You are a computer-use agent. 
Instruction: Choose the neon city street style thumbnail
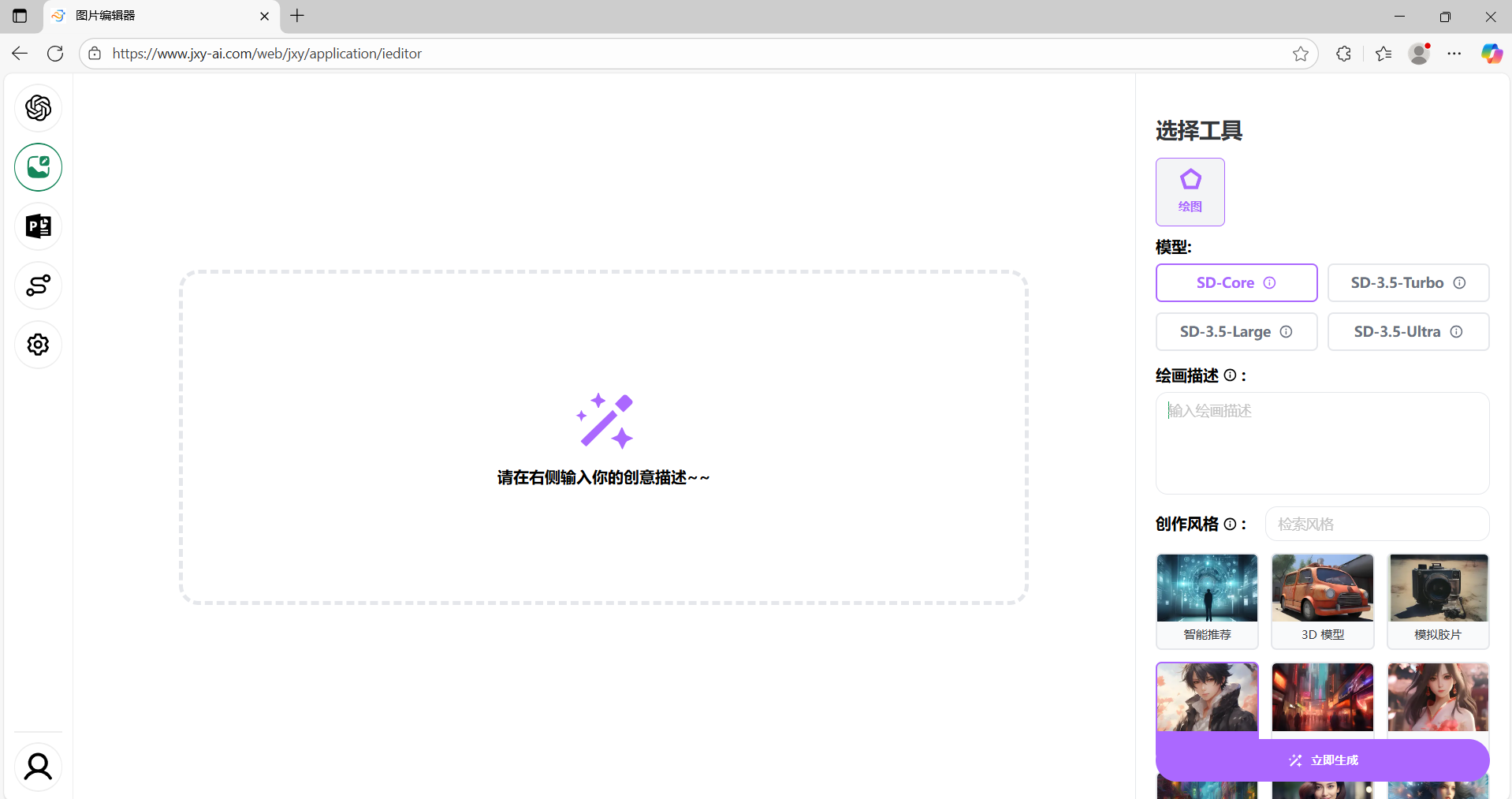point(1323,697)
